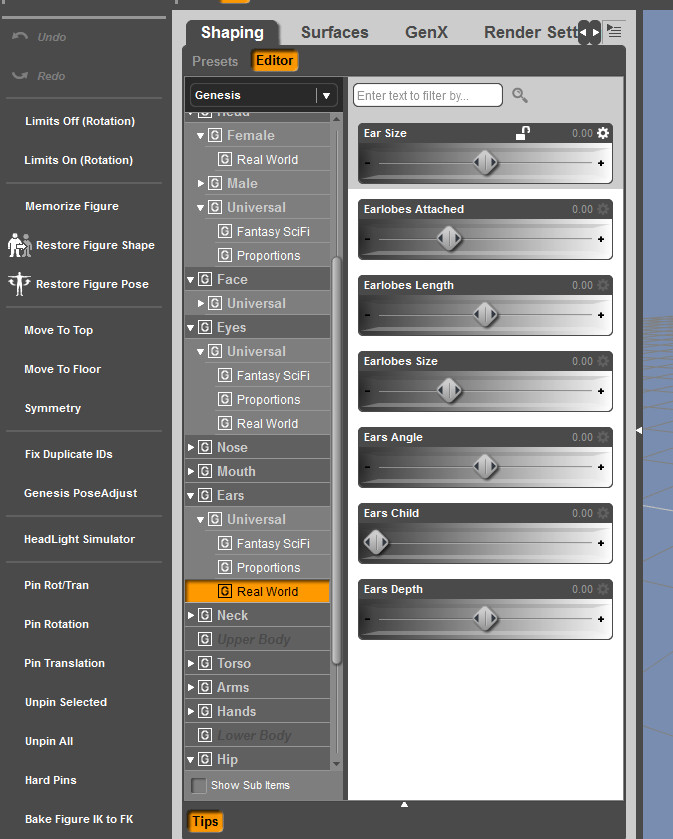Open Earlobes Attached gear settings
This screenshot has width=673, height=839.
pyautogui.click(x=603, y=209)
